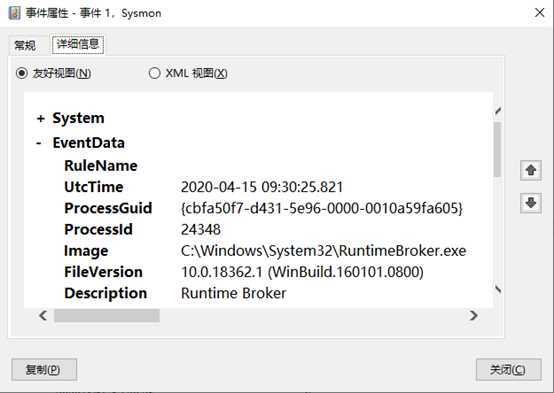The height and width of the screenshot is (393, 554).
Task: Click the horizontal scrollbar left arrow
Action: point(43,315)
